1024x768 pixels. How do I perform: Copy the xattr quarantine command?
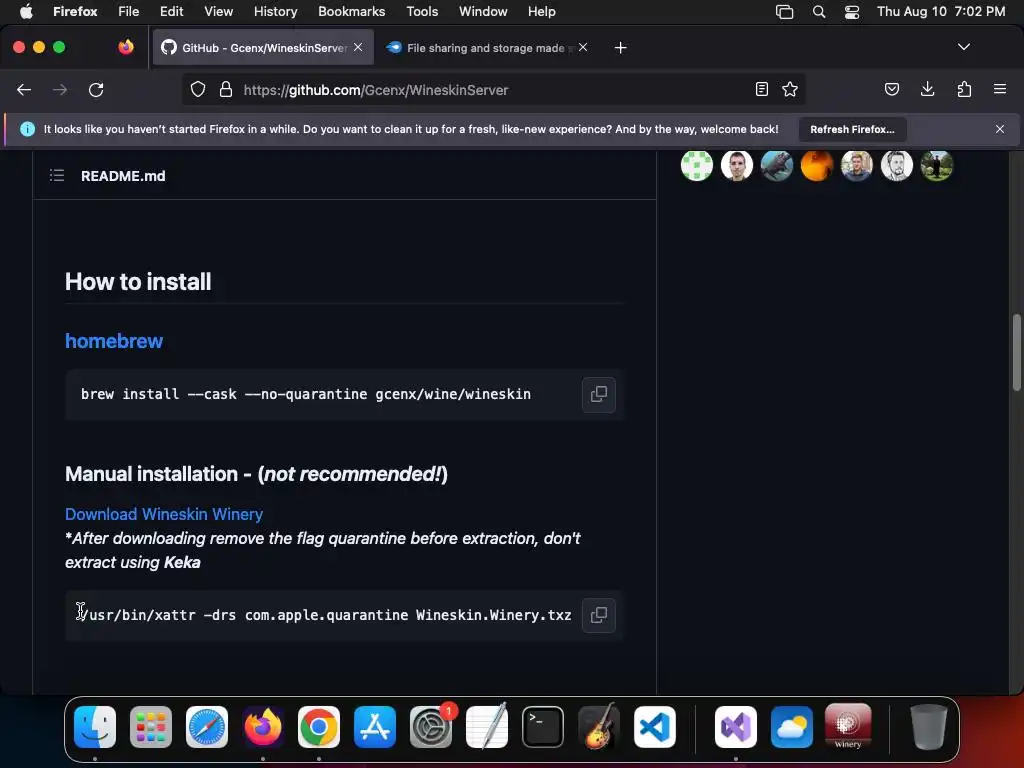[x=599, y=615]
